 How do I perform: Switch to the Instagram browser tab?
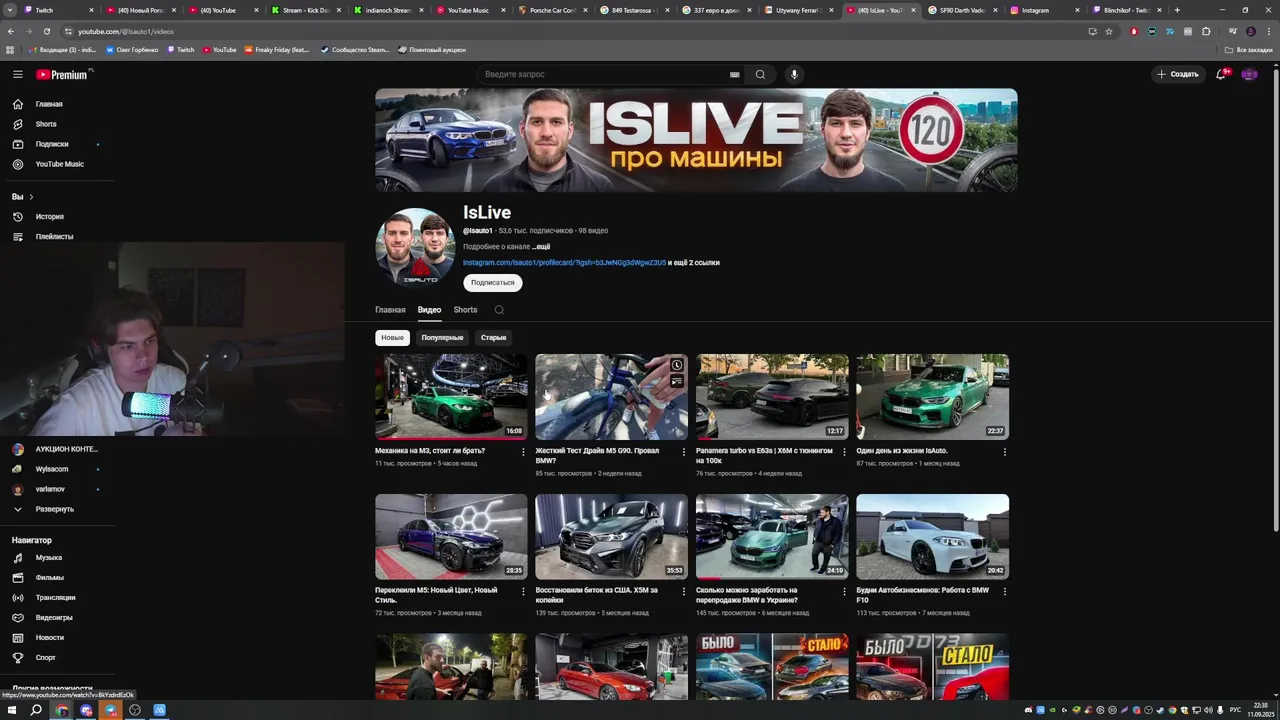click(x=1045, y=10)
